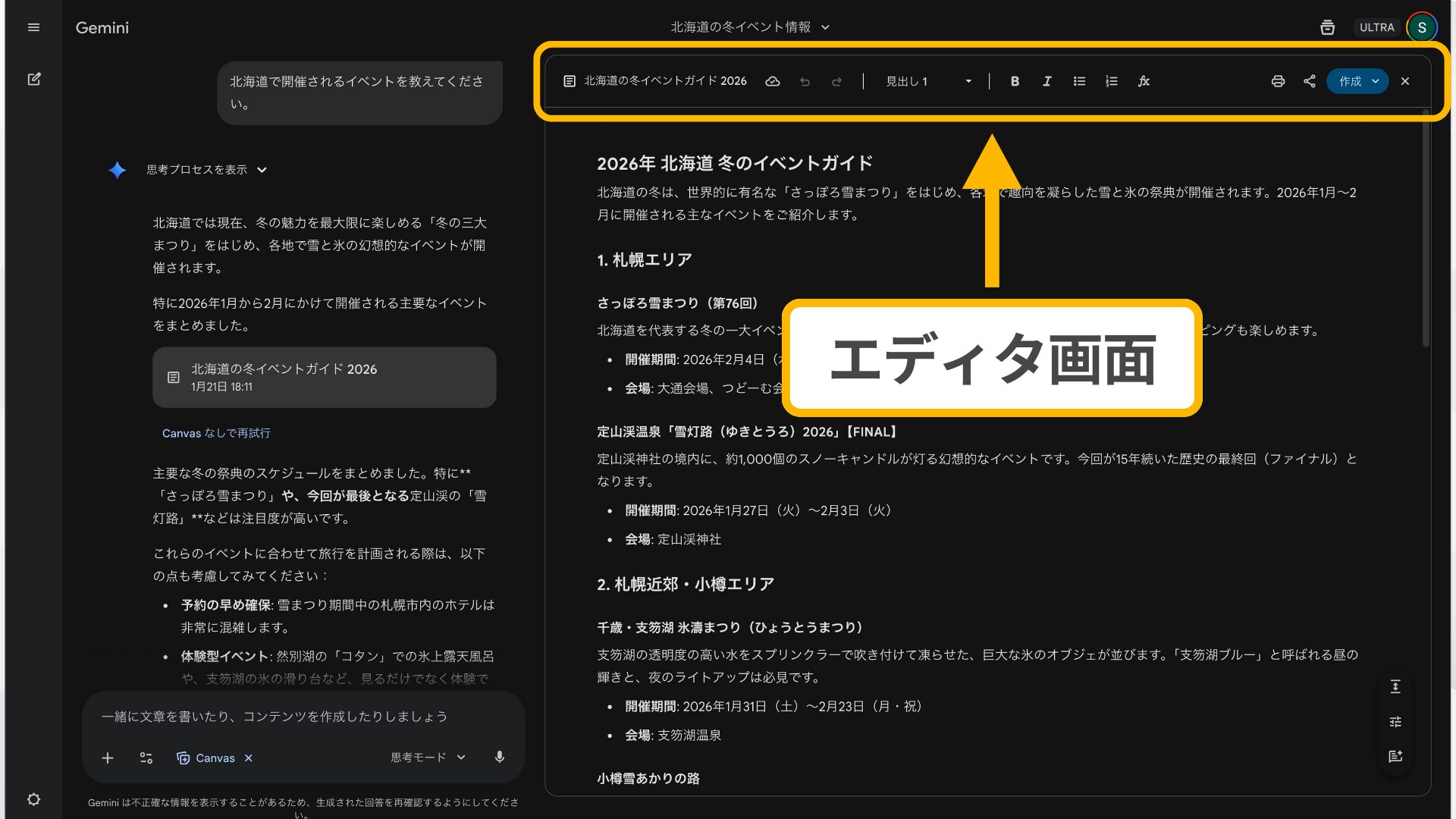Insert a math formula with the fx tool
The width and height of the screenshot is (1456, 819).
(x=1144, y=81)
